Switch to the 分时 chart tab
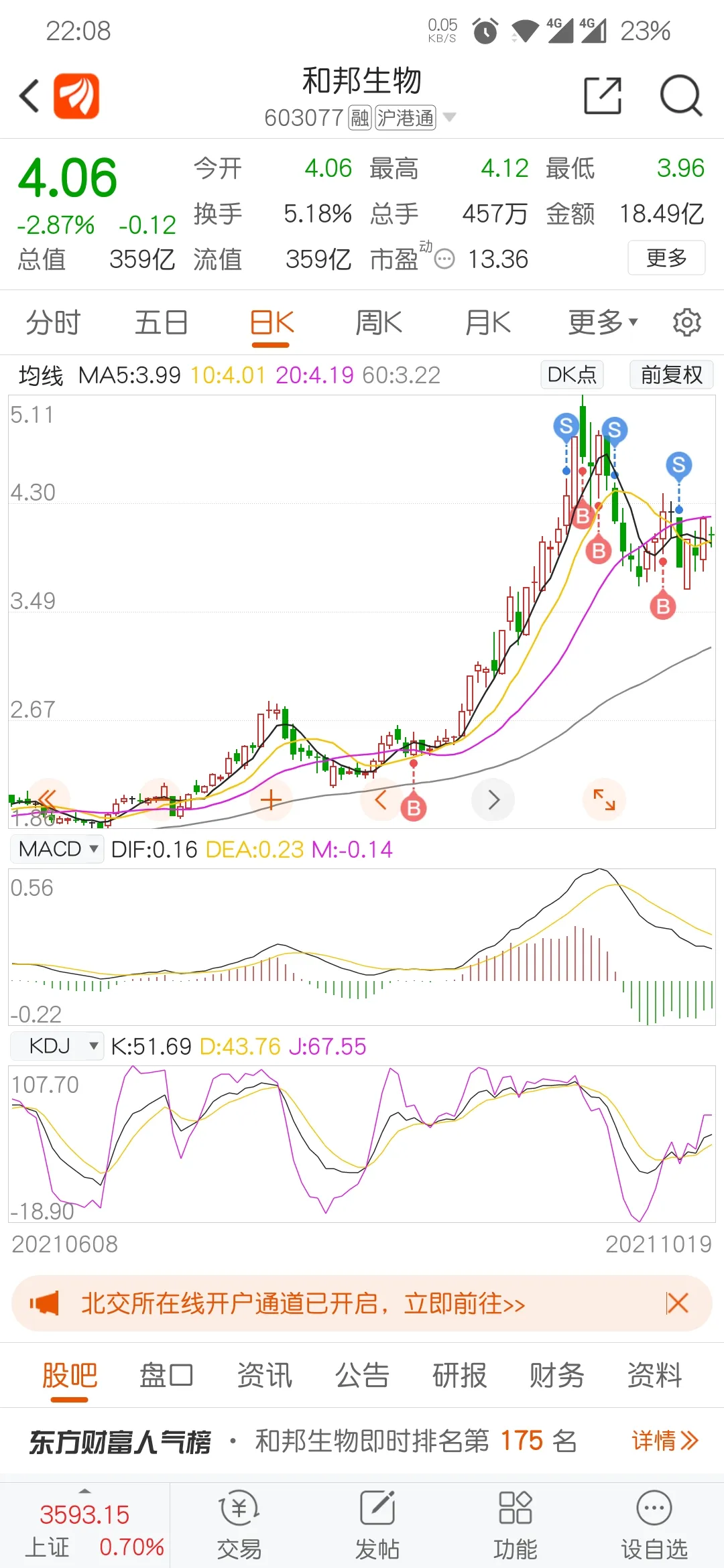 tap(53, 322)
